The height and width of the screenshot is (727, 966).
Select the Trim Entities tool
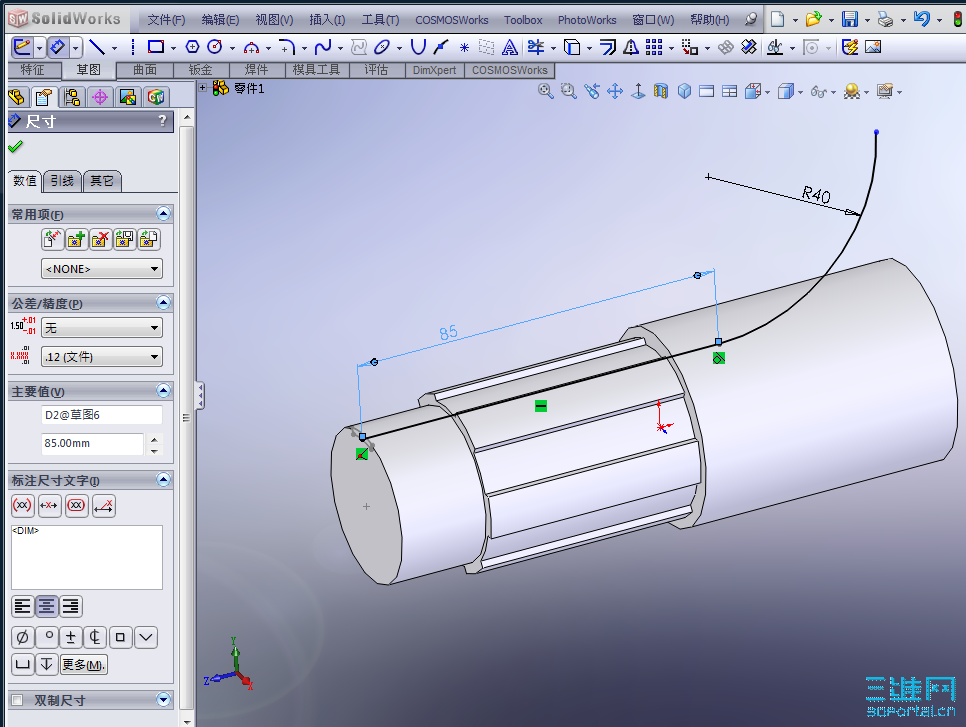pyautogui.click(x=535, y=47)
